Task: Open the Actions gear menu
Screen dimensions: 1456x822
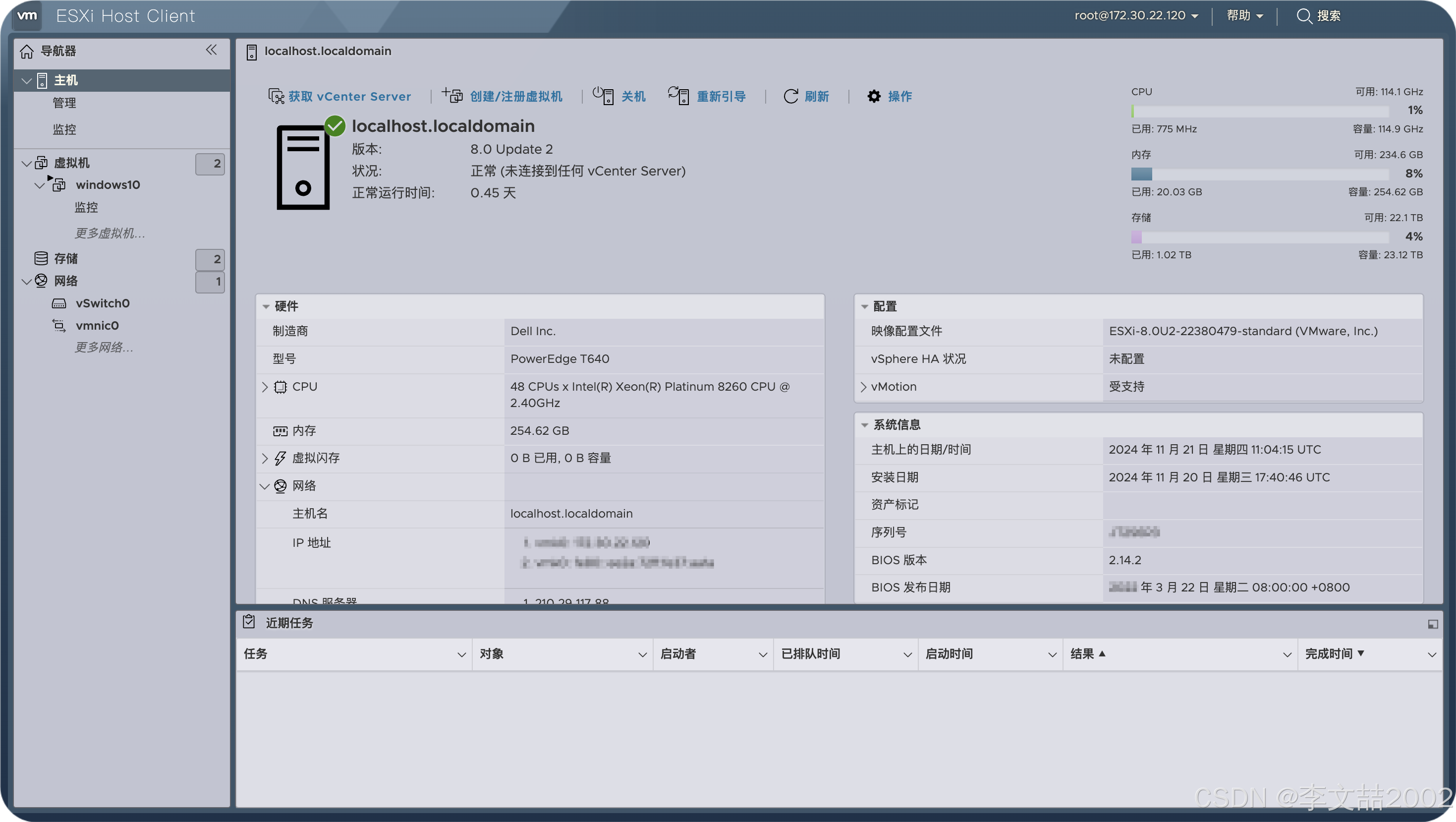Action: point(874,96)
